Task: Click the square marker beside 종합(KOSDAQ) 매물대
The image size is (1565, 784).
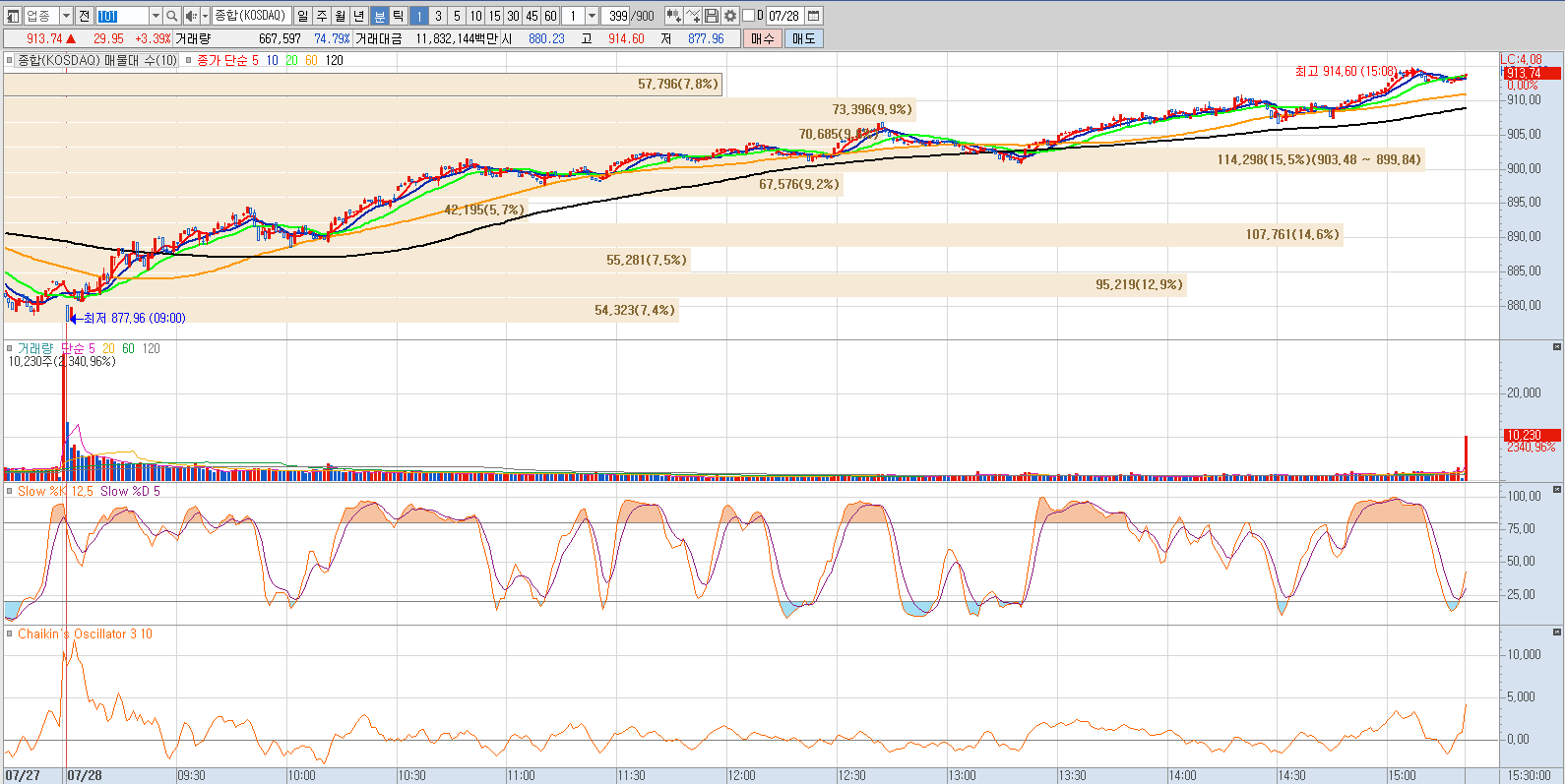Action: click(10, 60)
